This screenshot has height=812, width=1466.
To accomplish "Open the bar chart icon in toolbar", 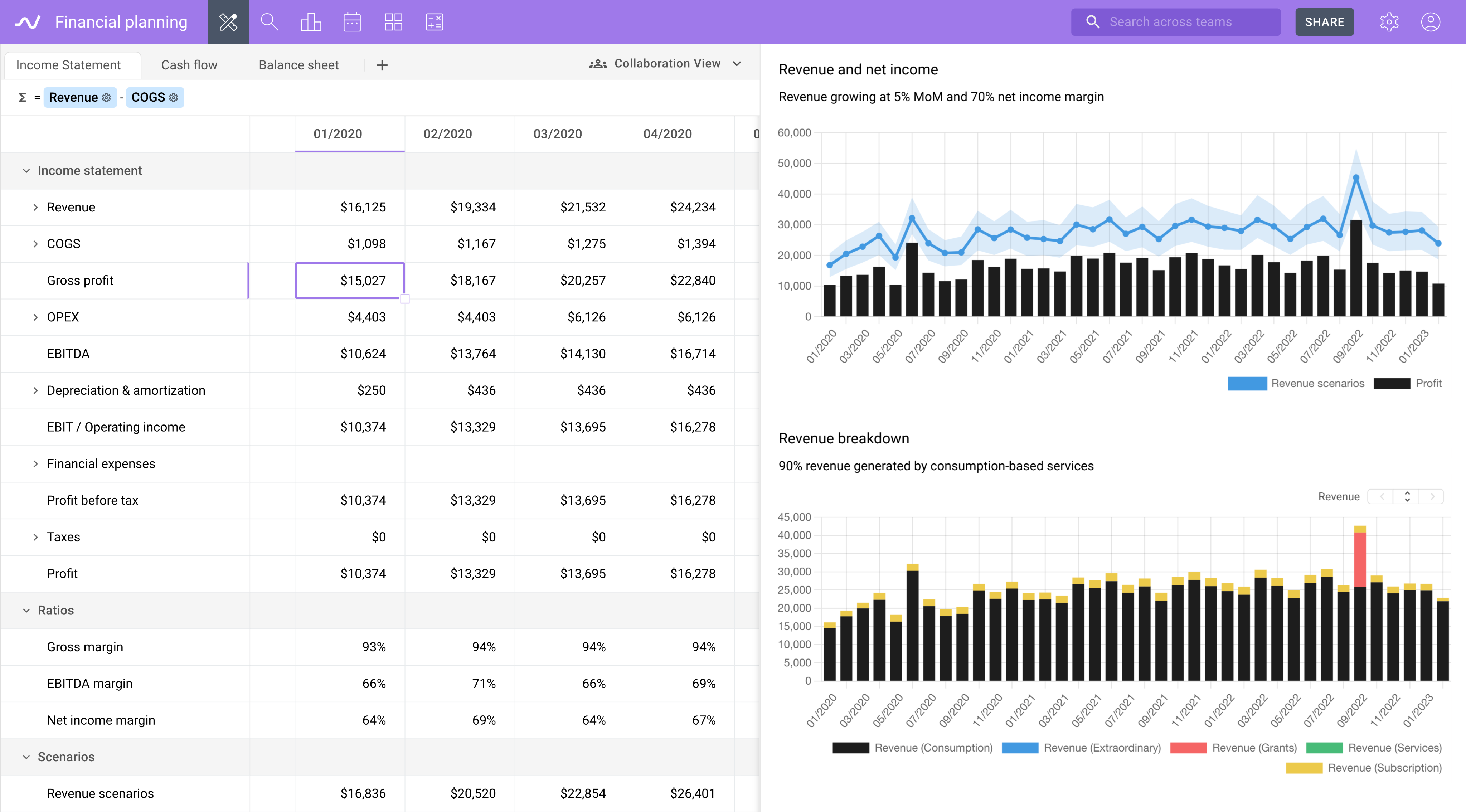I will tap(311, 22).
